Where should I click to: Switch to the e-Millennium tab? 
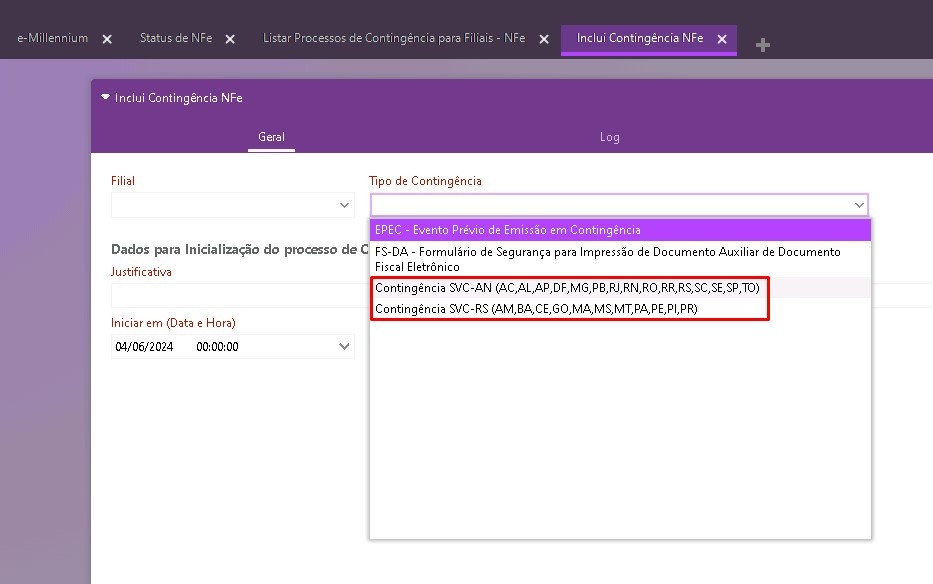click(x=52, y=38)
